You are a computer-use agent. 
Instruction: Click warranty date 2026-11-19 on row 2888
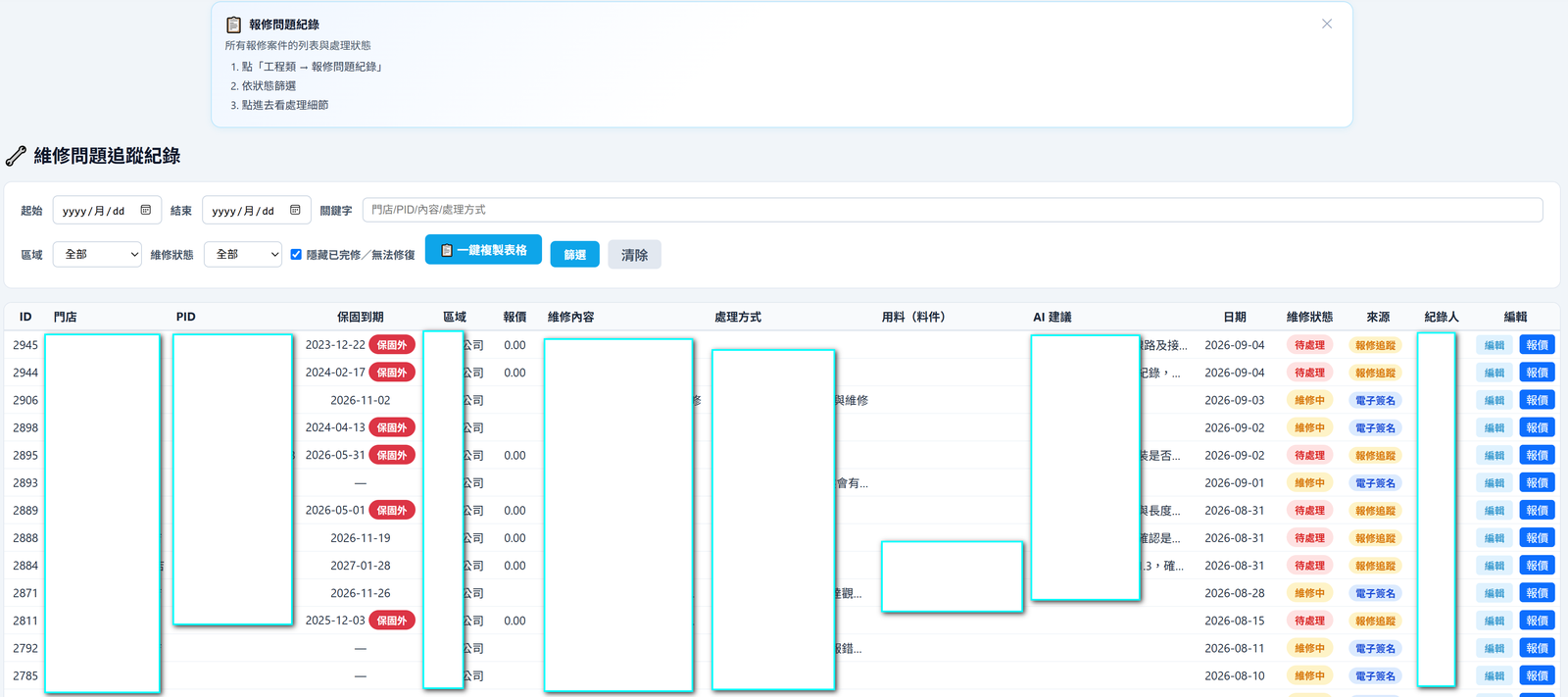[361, 538]
